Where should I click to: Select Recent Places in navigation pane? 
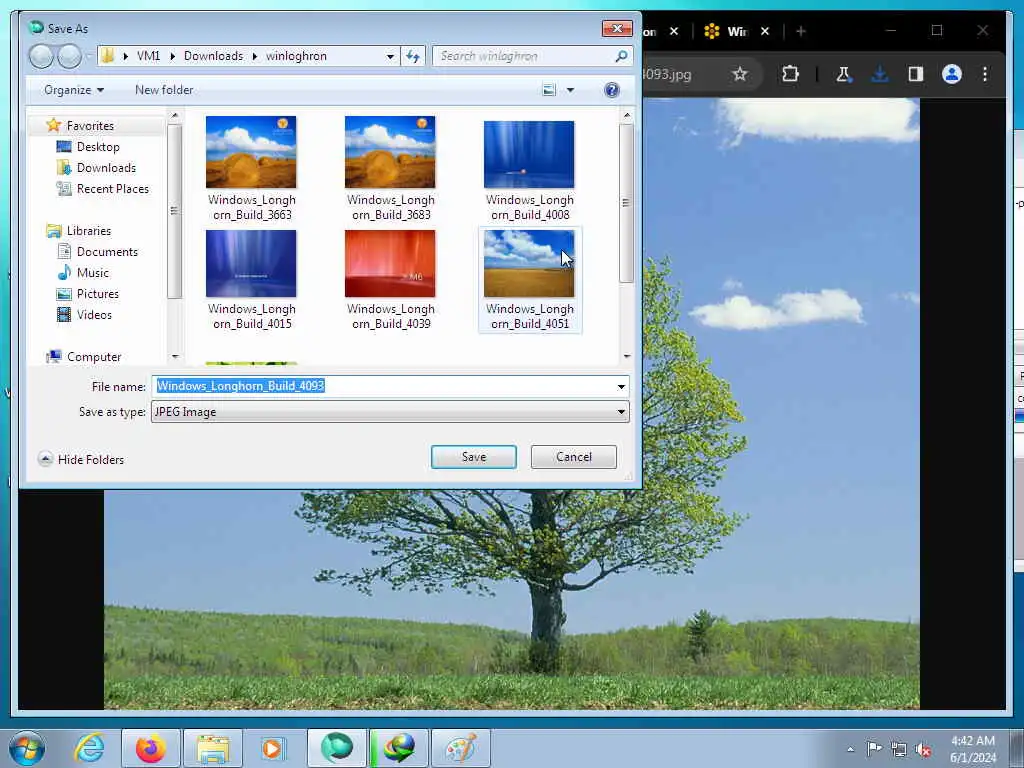(x=112, y=189)
